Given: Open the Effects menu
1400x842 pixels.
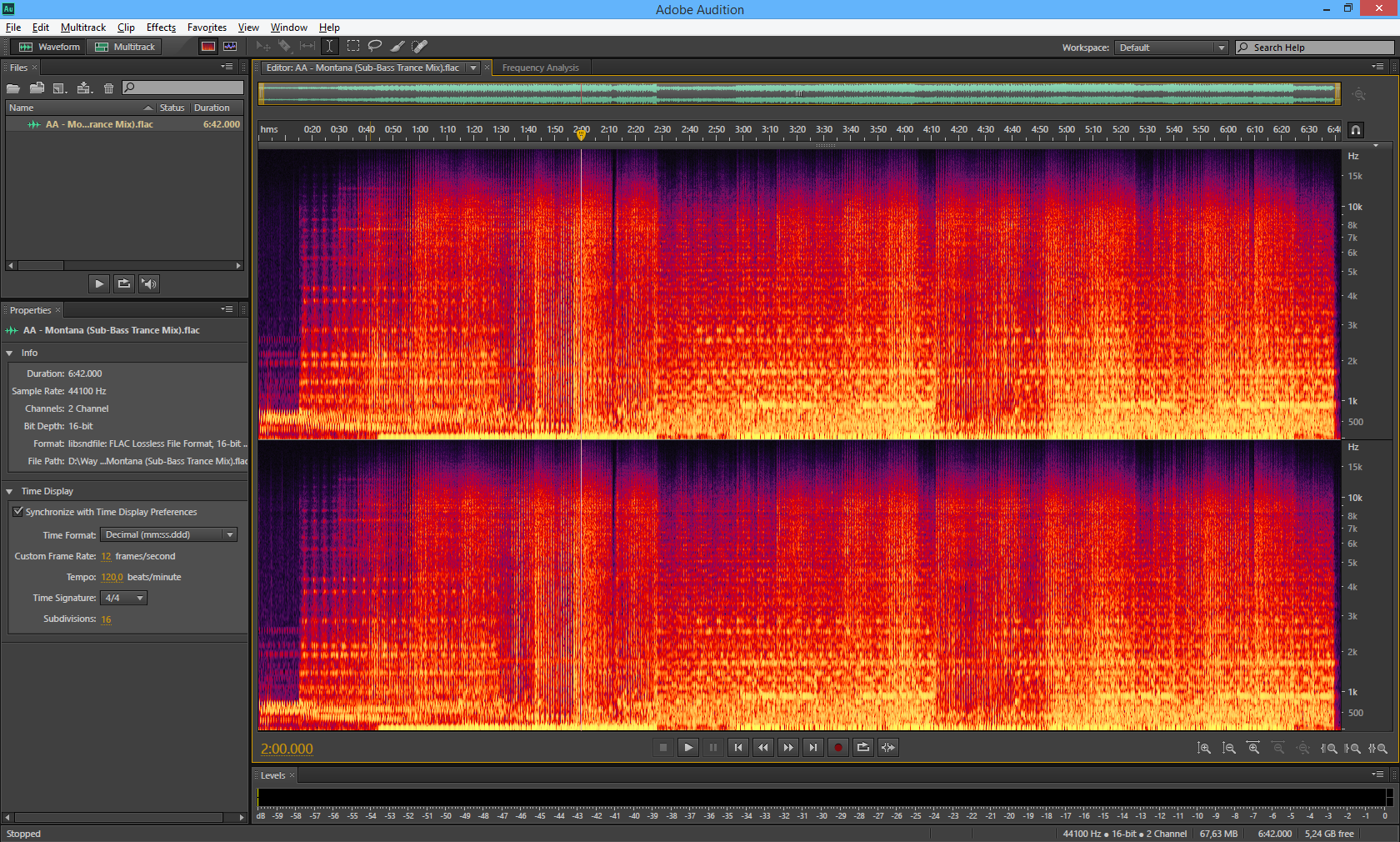Looking at the screenshot, I should pos(161,28).
